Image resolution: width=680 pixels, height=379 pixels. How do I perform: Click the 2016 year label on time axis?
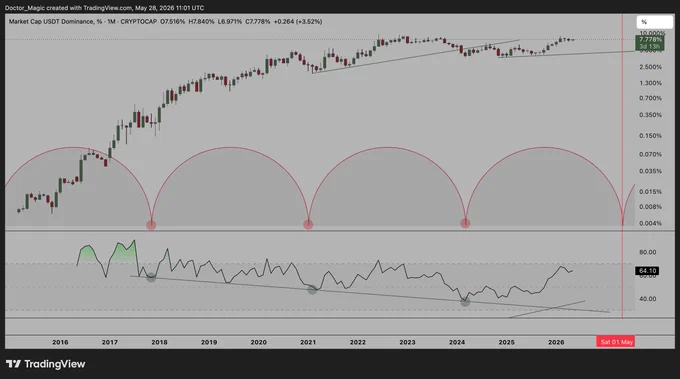click(60, 342)
